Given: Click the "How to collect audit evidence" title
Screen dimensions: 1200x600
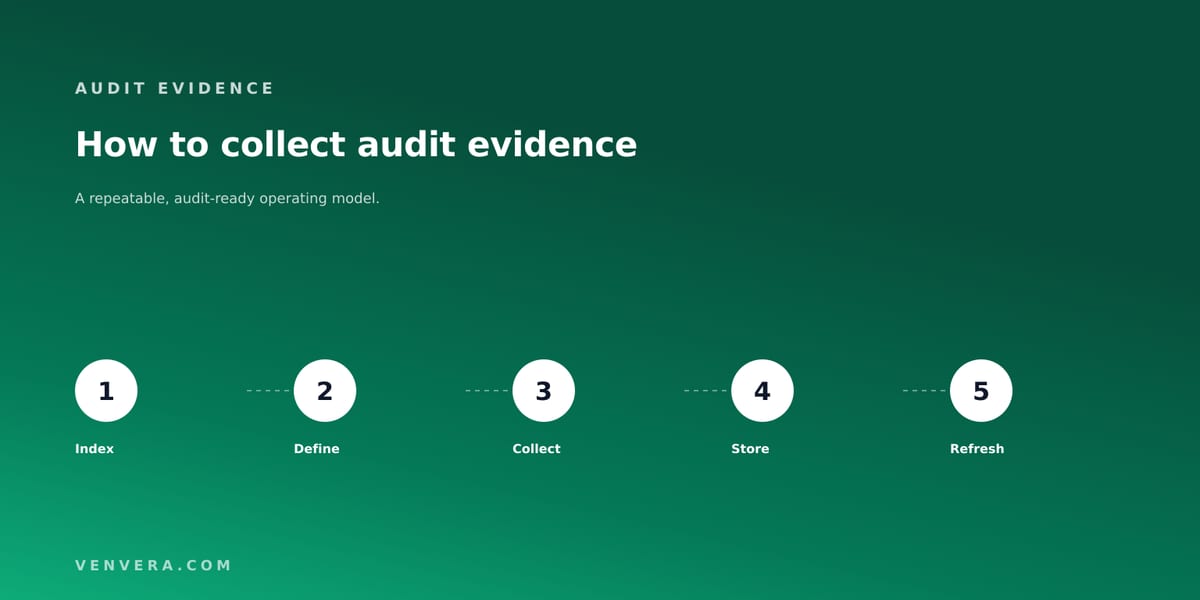Looking at the screenshot, I should click(x=356, y=144).
